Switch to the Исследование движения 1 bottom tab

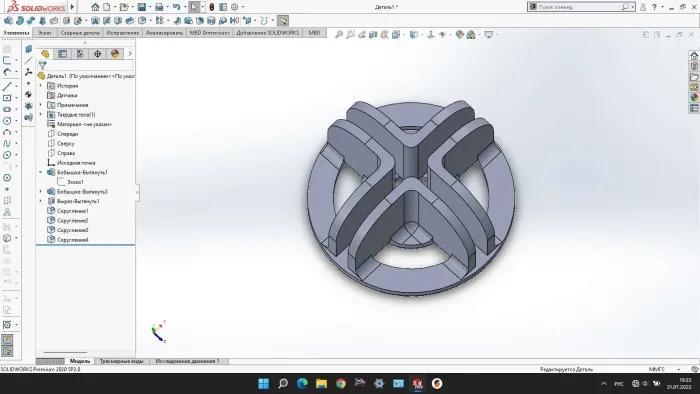pyautogui.click(x=188, y=361)
